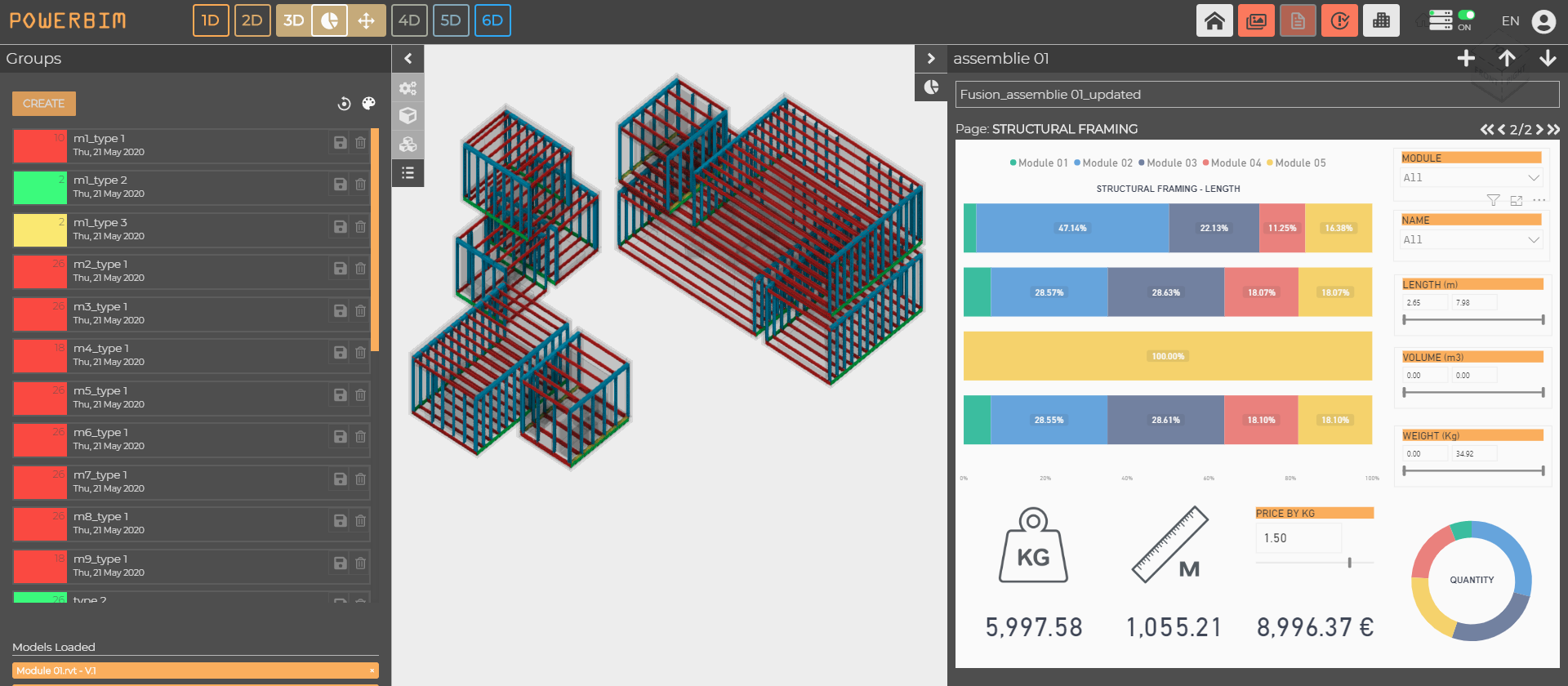Open the issues clock-check button
Image resolution: width=1568 pixels, height=686 pixels.
pos(1339,20)
